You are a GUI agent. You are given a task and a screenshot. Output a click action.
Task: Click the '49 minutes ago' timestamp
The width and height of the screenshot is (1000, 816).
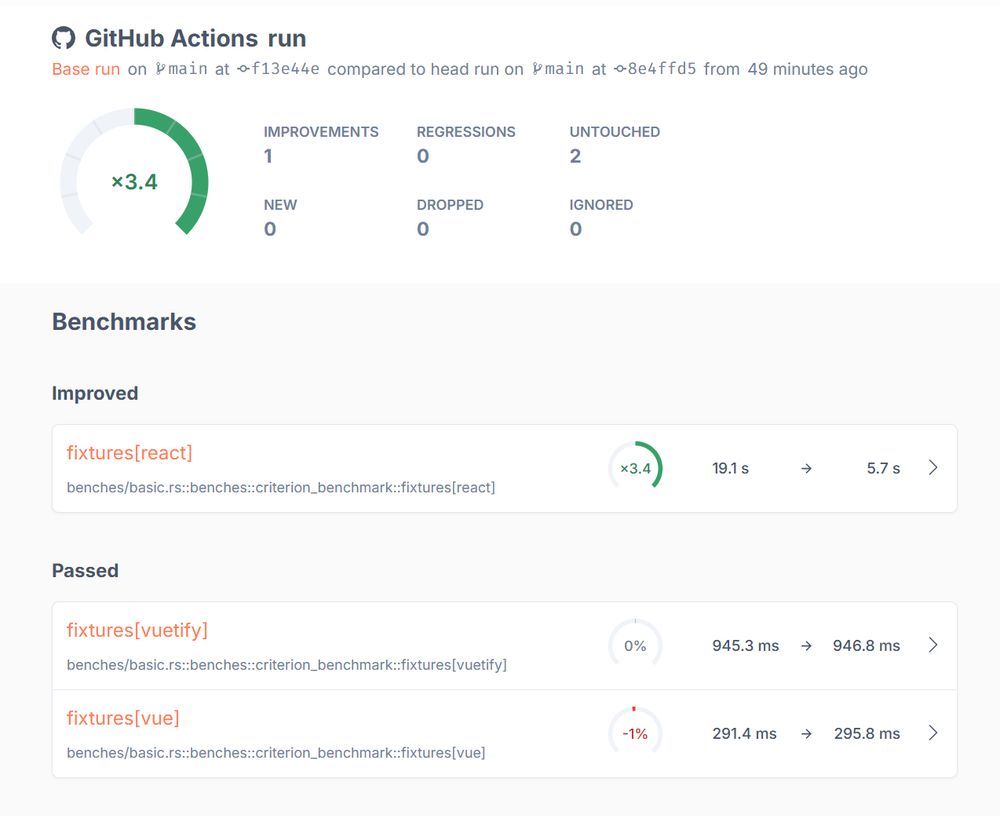click(x=807, y=69)
